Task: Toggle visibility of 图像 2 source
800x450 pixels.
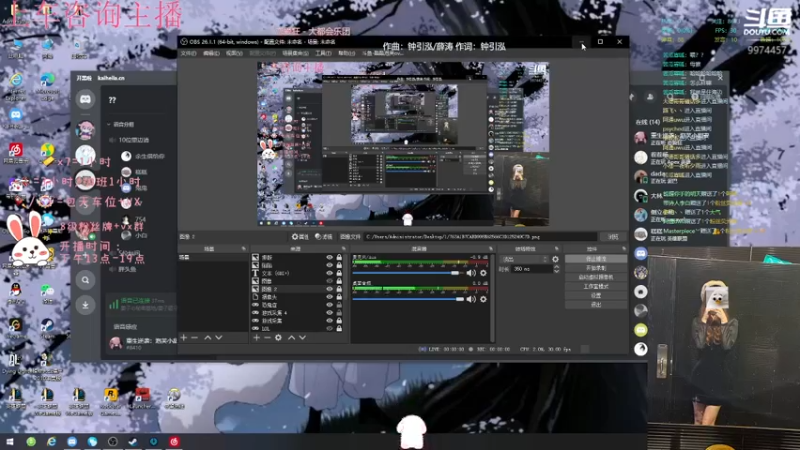Action: coord(329,289)
